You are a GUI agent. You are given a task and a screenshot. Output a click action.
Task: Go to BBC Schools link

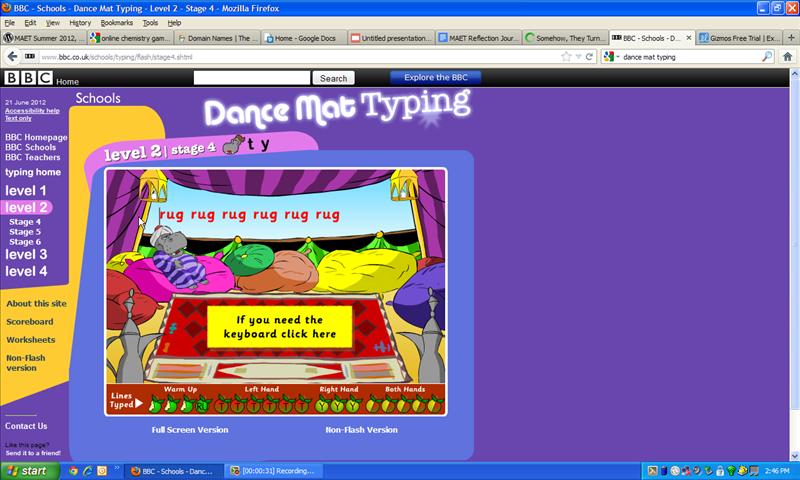[x=31, y=147]
